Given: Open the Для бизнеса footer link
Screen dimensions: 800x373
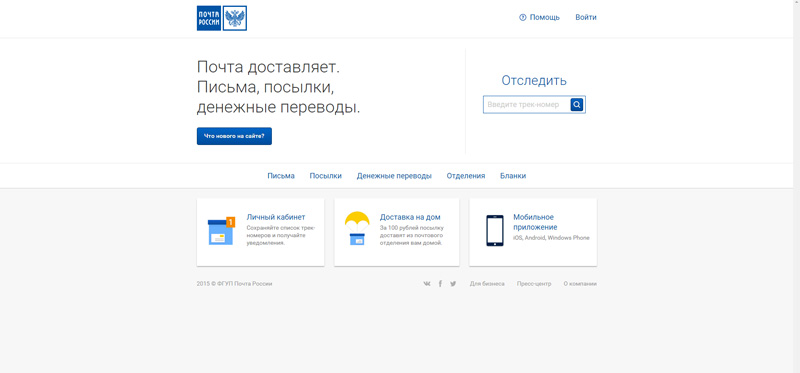Looking at the screenshot, I should [x=487, y=284].
